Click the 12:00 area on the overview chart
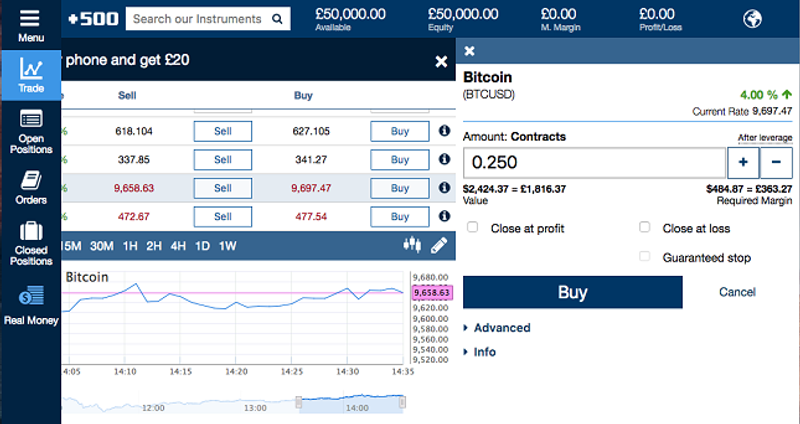 (153, 408)
